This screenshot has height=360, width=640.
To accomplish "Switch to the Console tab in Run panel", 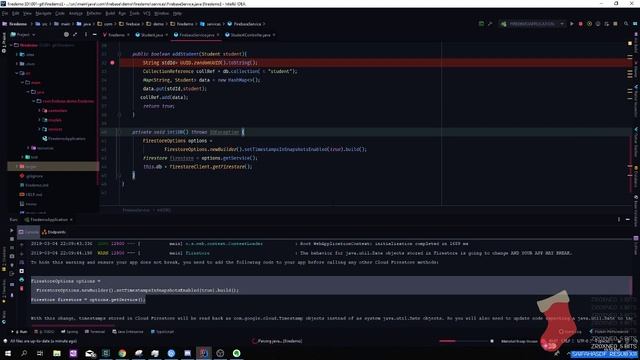I will pos(29,232).
